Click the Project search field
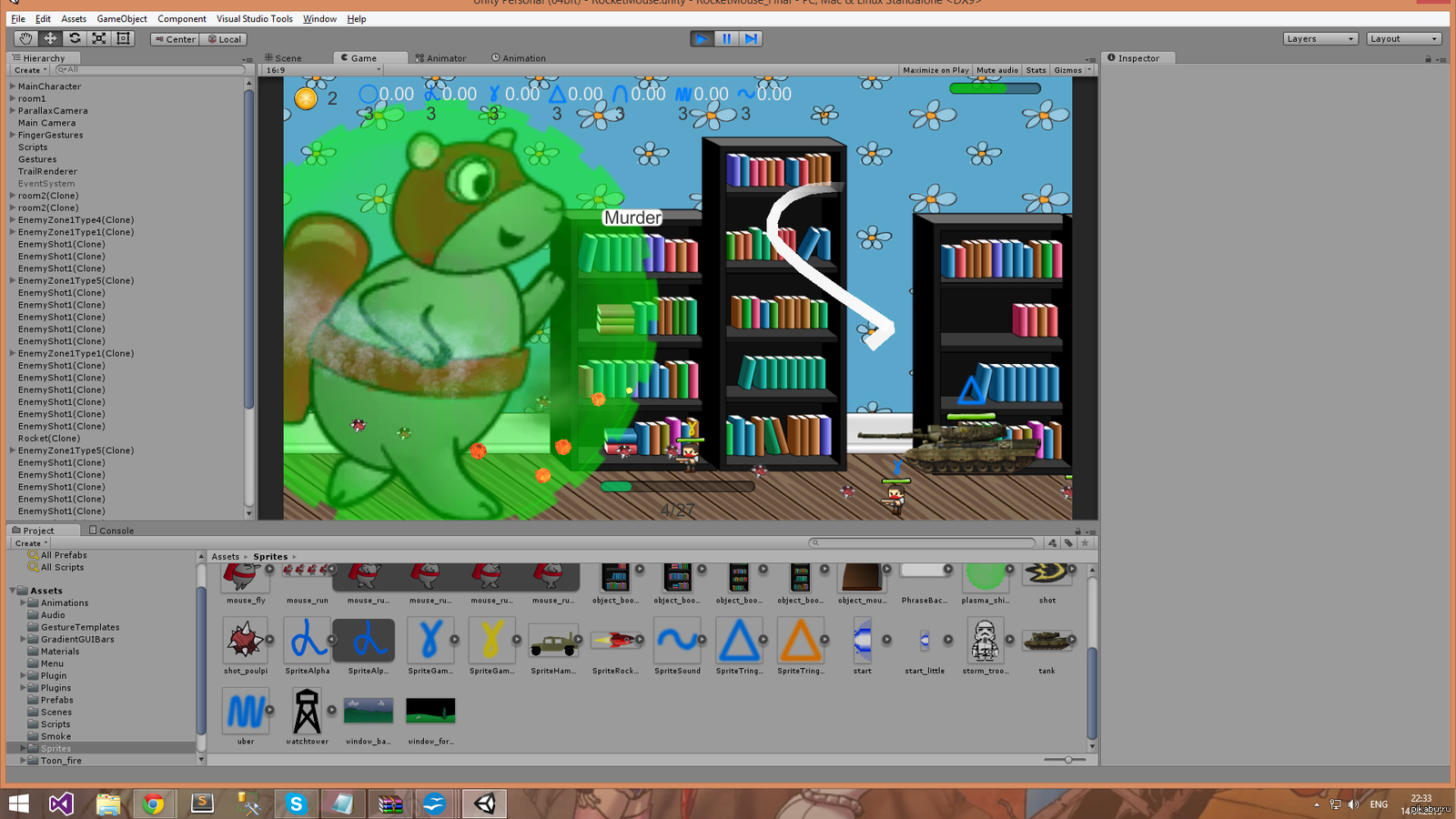1456x819 pixels. (923, 542)
